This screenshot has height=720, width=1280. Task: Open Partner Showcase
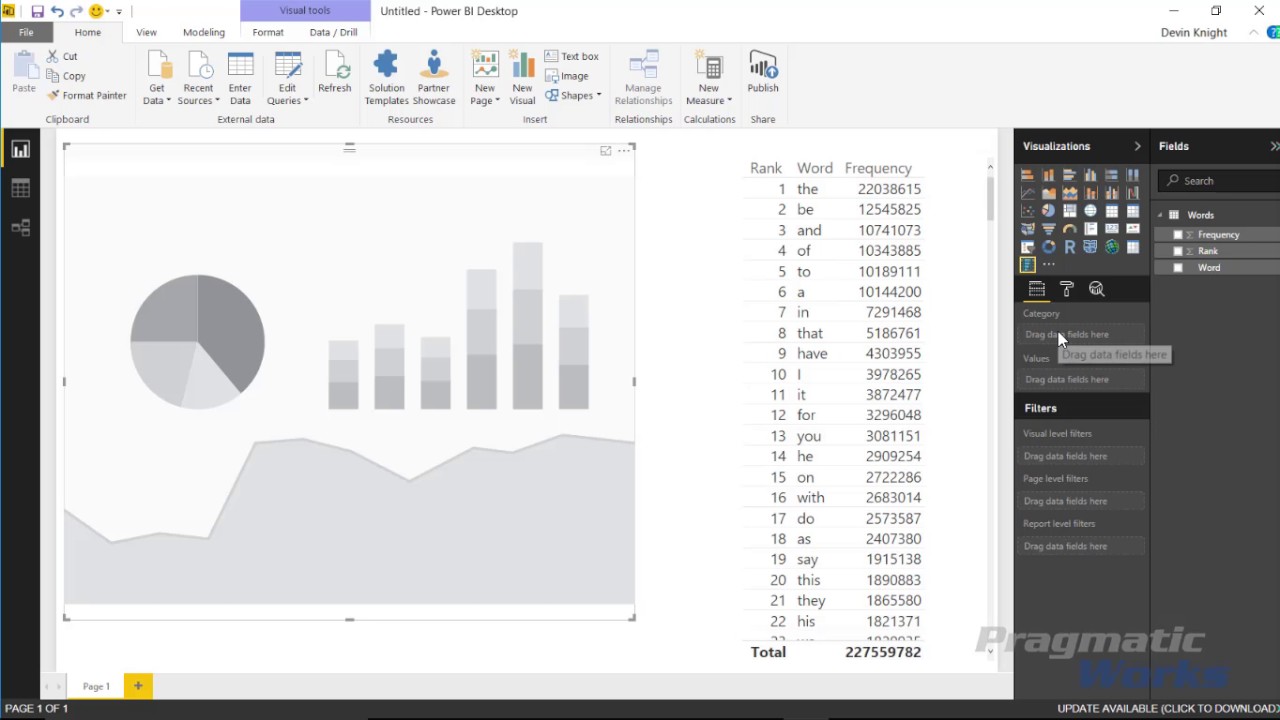[434, 78]
